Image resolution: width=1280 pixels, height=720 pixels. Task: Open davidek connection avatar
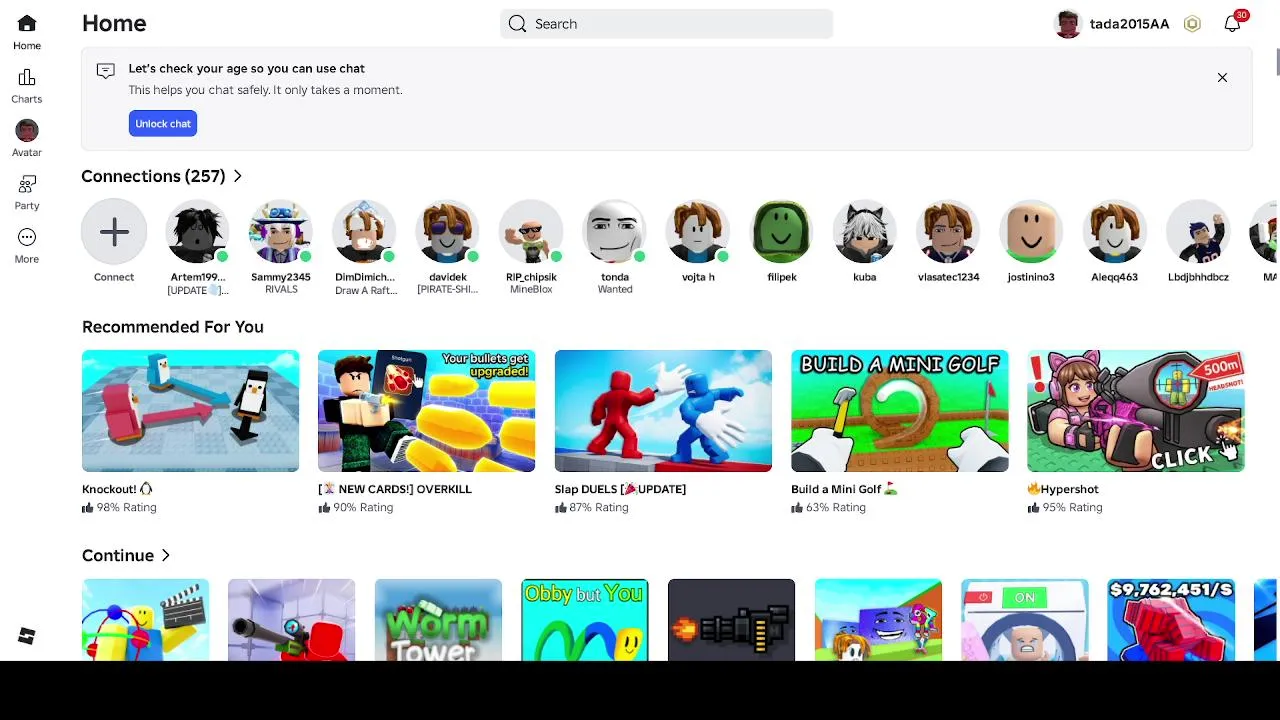(x=448, y=232)
